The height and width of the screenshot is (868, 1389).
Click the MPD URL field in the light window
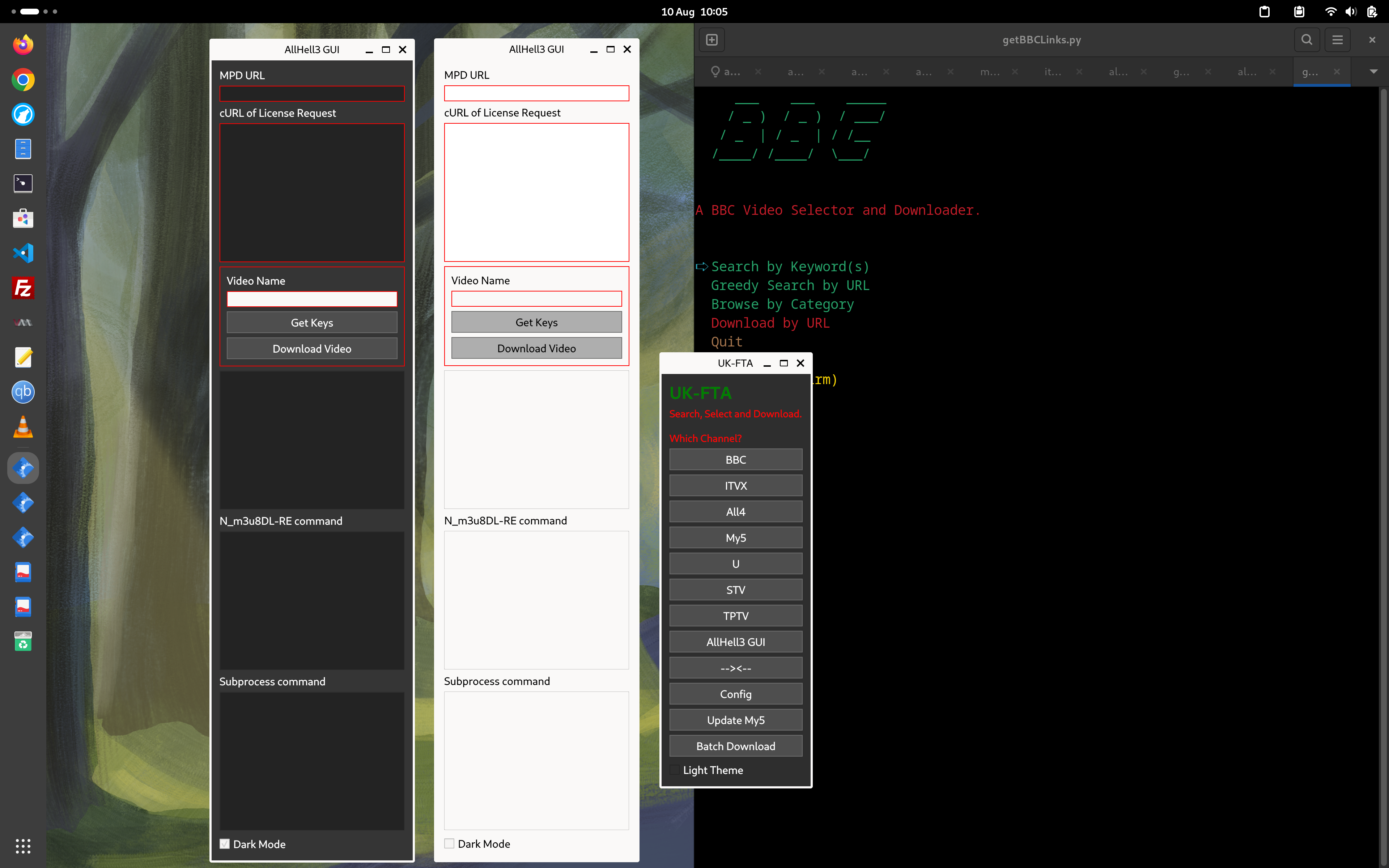point(536,94)
